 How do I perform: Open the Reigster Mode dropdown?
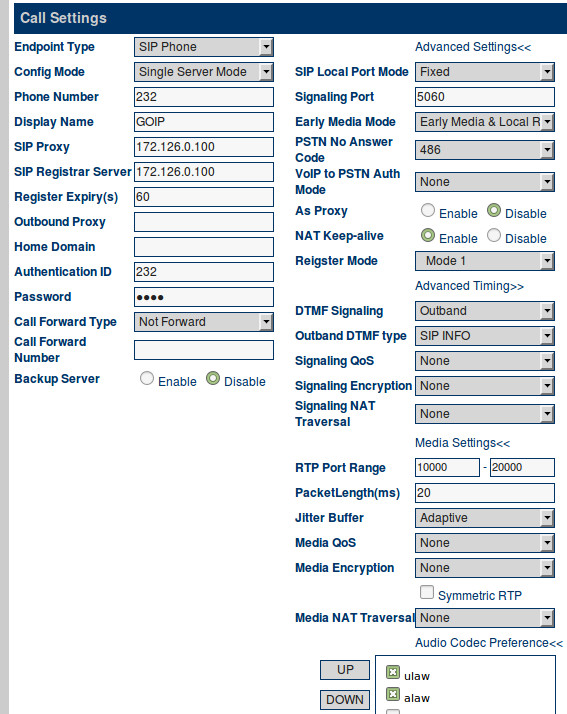pyautogui.click(x=485, y=261)
